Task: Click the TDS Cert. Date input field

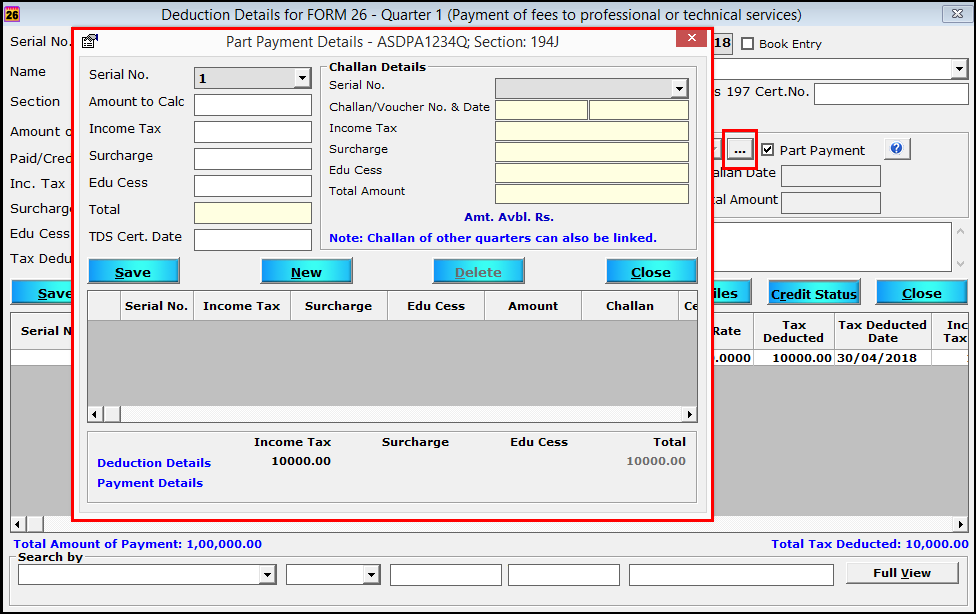Action: [x=253, y=240]
